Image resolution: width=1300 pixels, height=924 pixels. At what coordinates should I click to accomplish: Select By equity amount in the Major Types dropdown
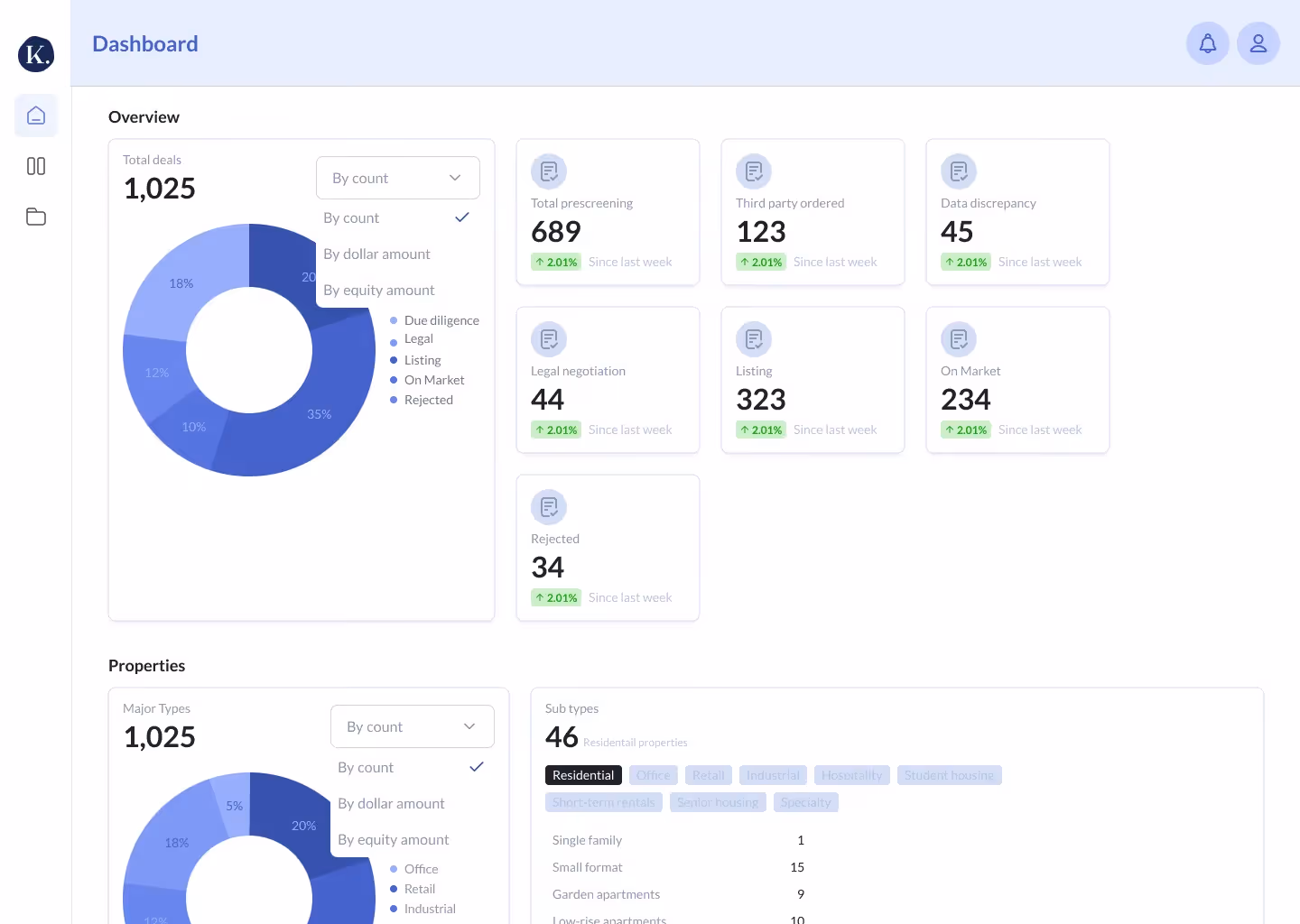pos(393,839)
